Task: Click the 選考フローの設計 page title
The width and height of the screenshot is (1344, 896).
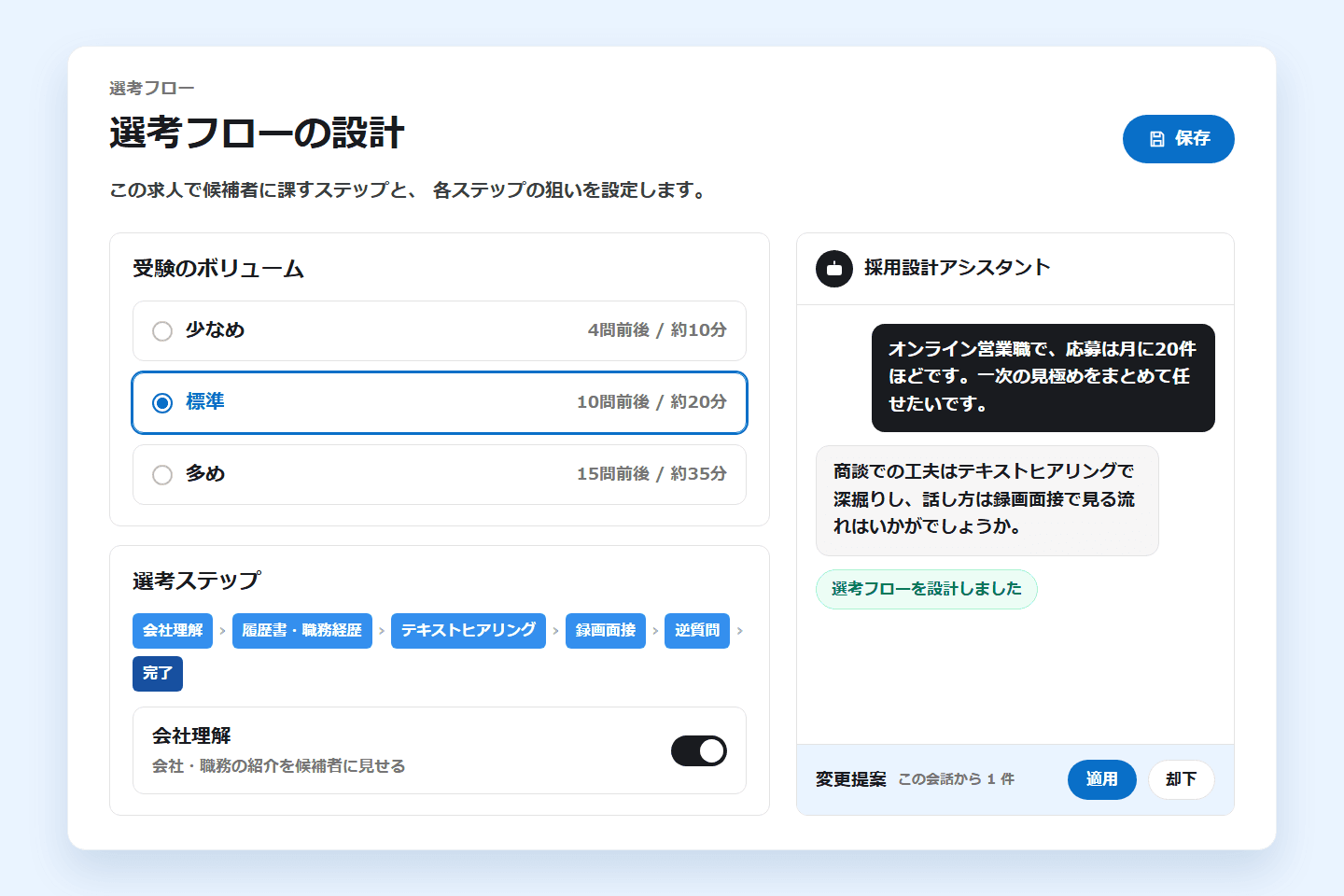Action: (257, 133)
